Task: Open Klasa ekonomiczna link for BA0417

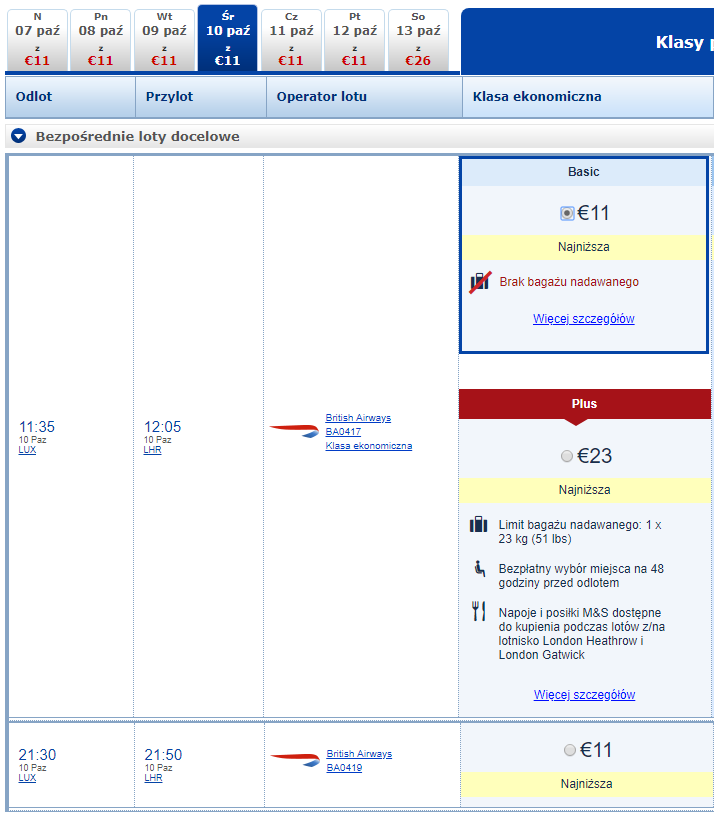Action: tap(368, 446)
